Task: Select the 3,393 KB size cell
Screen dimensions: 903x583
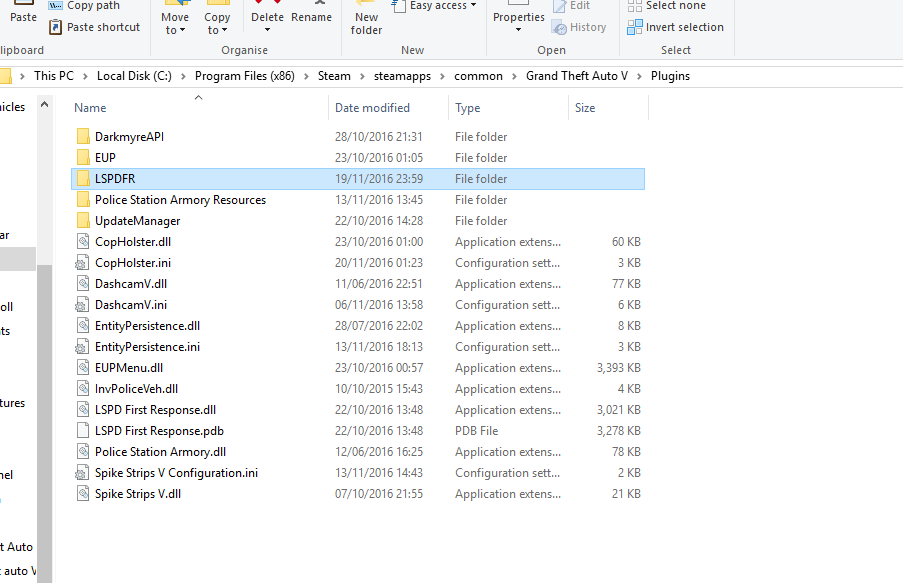Action: pyautogui.click(x=619, y=368)
